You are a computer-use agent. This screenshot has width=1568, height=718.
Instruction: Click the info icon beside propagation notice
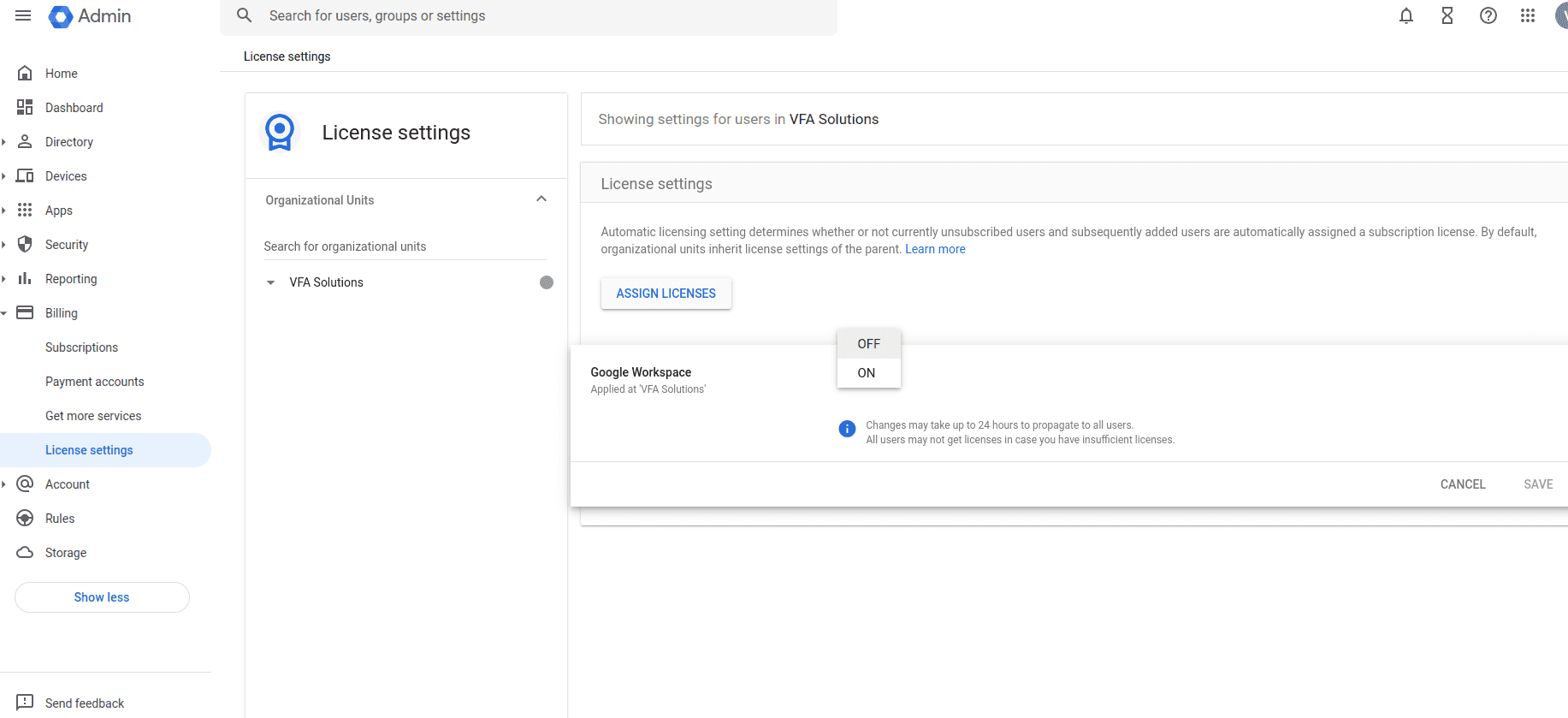tap(846, 429)
